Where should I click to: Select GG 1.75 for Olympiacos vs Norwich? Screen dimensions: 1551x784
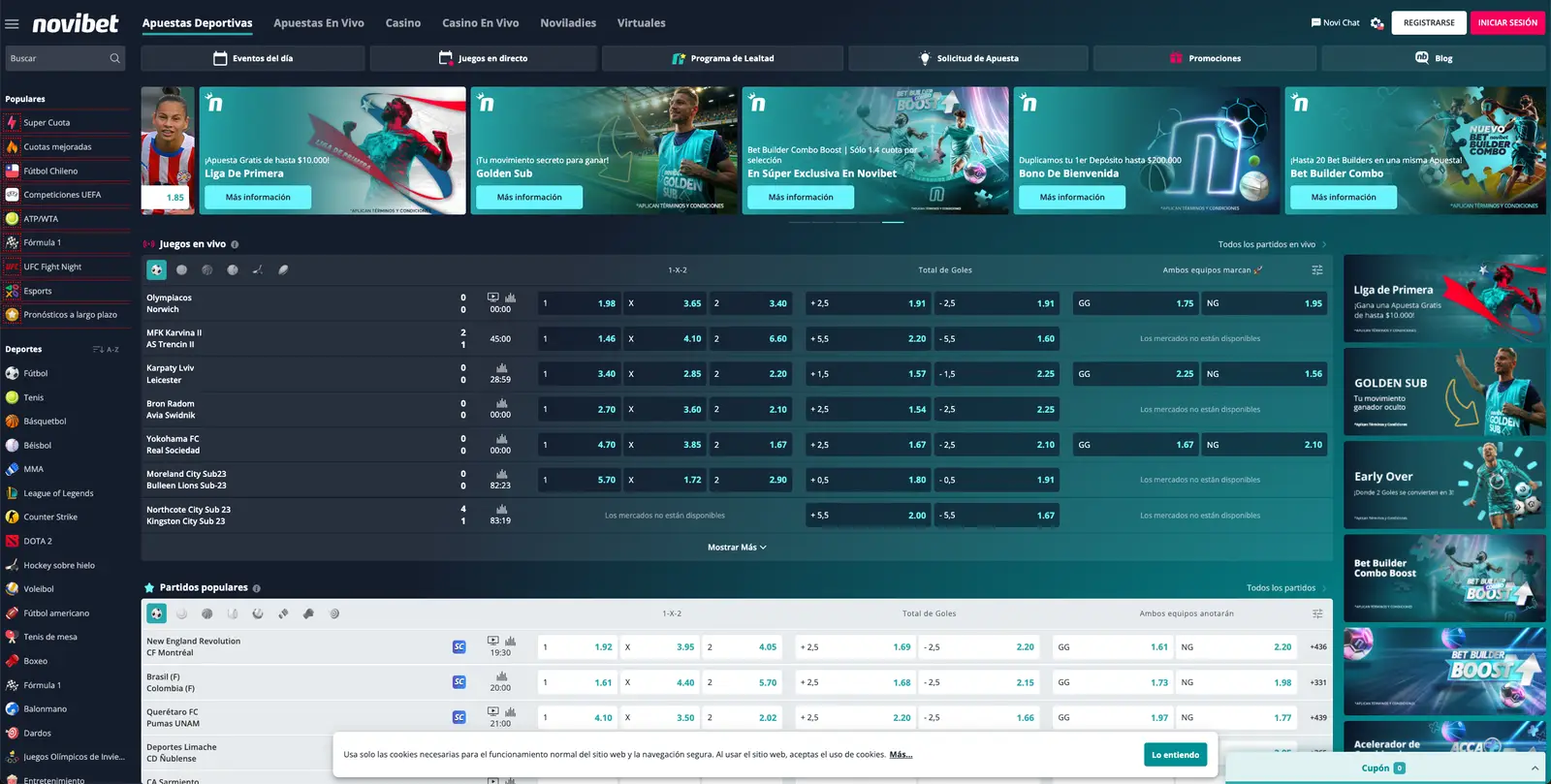pos(1135,303)
